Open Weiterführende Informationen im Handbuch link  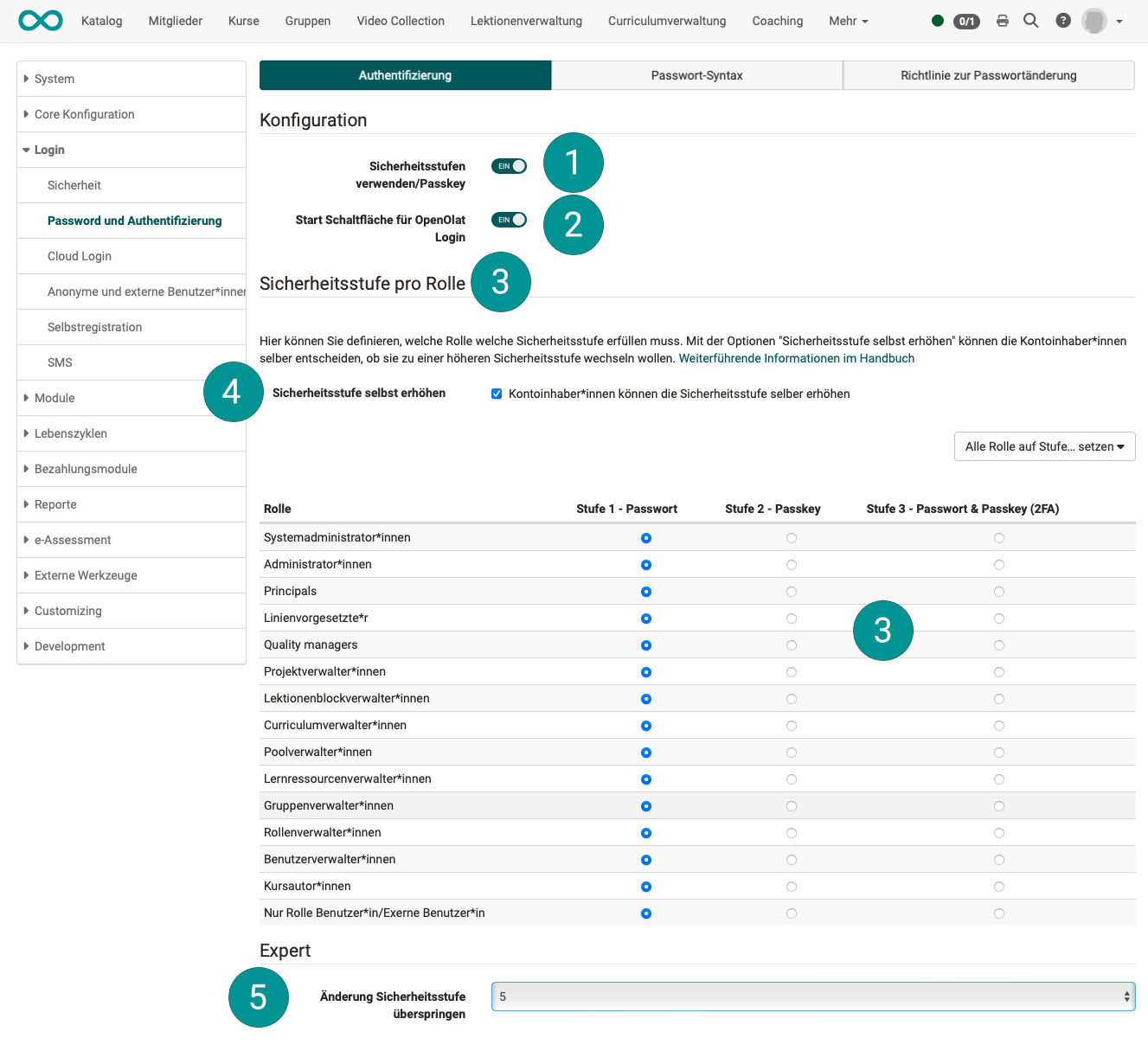(796, 358)
